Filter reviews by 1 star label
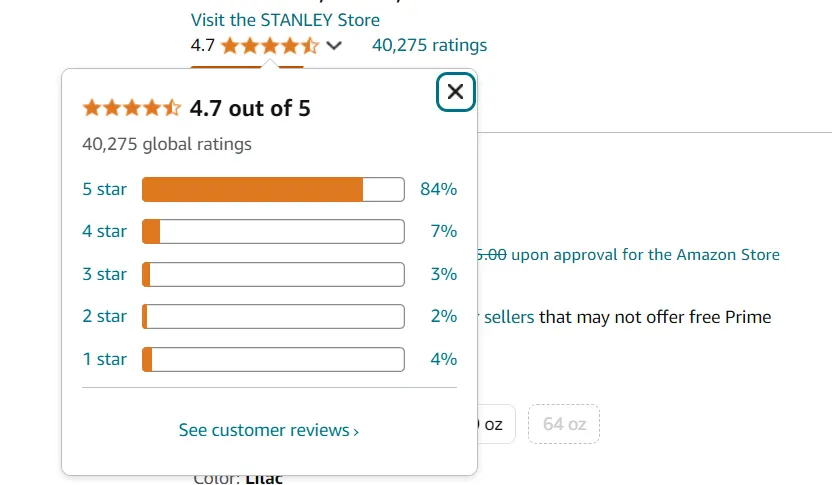The image size is (836, 485). [104, 359]
